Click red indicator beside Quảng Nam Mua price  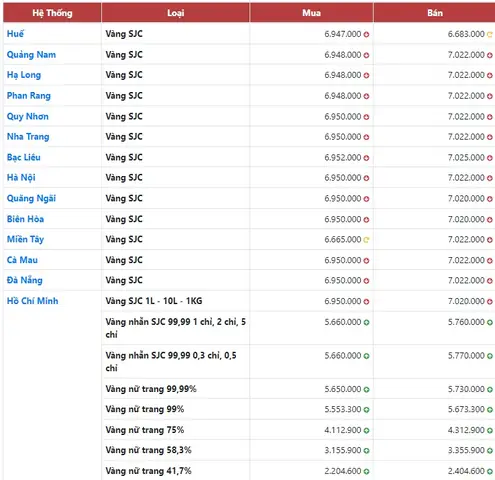pos(366,55)
